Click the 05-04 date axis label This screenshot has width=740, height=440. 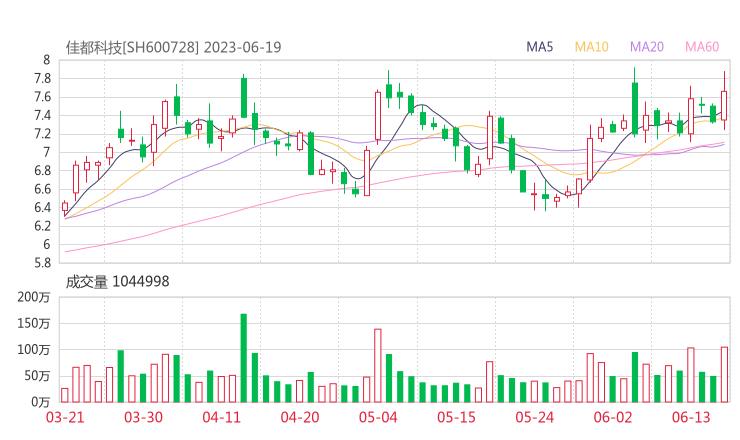pyautogui.click(x=378, y=417)
